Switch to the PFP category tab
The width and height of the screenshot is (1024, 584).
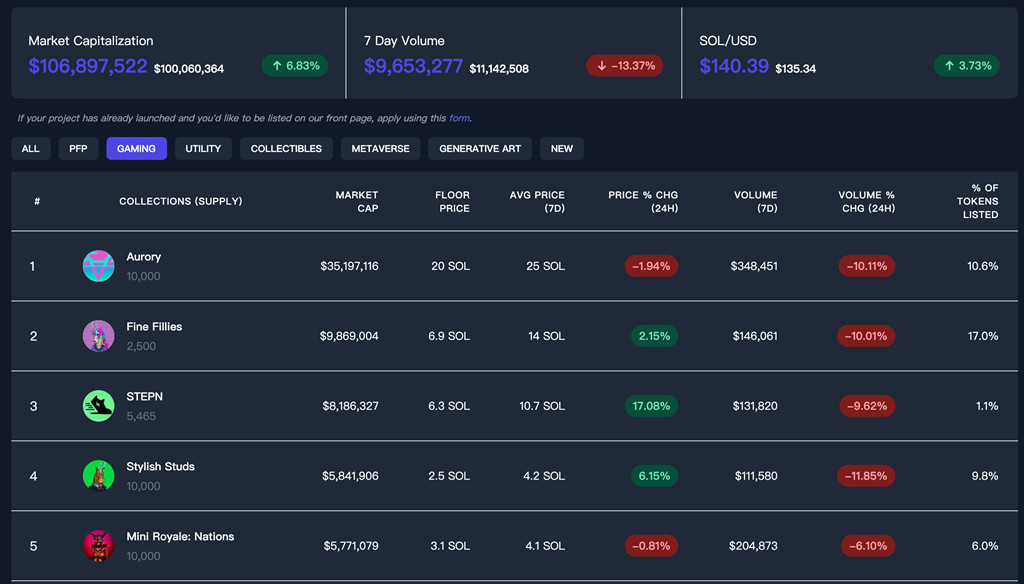pyautogui.click(x=78, y=148)
